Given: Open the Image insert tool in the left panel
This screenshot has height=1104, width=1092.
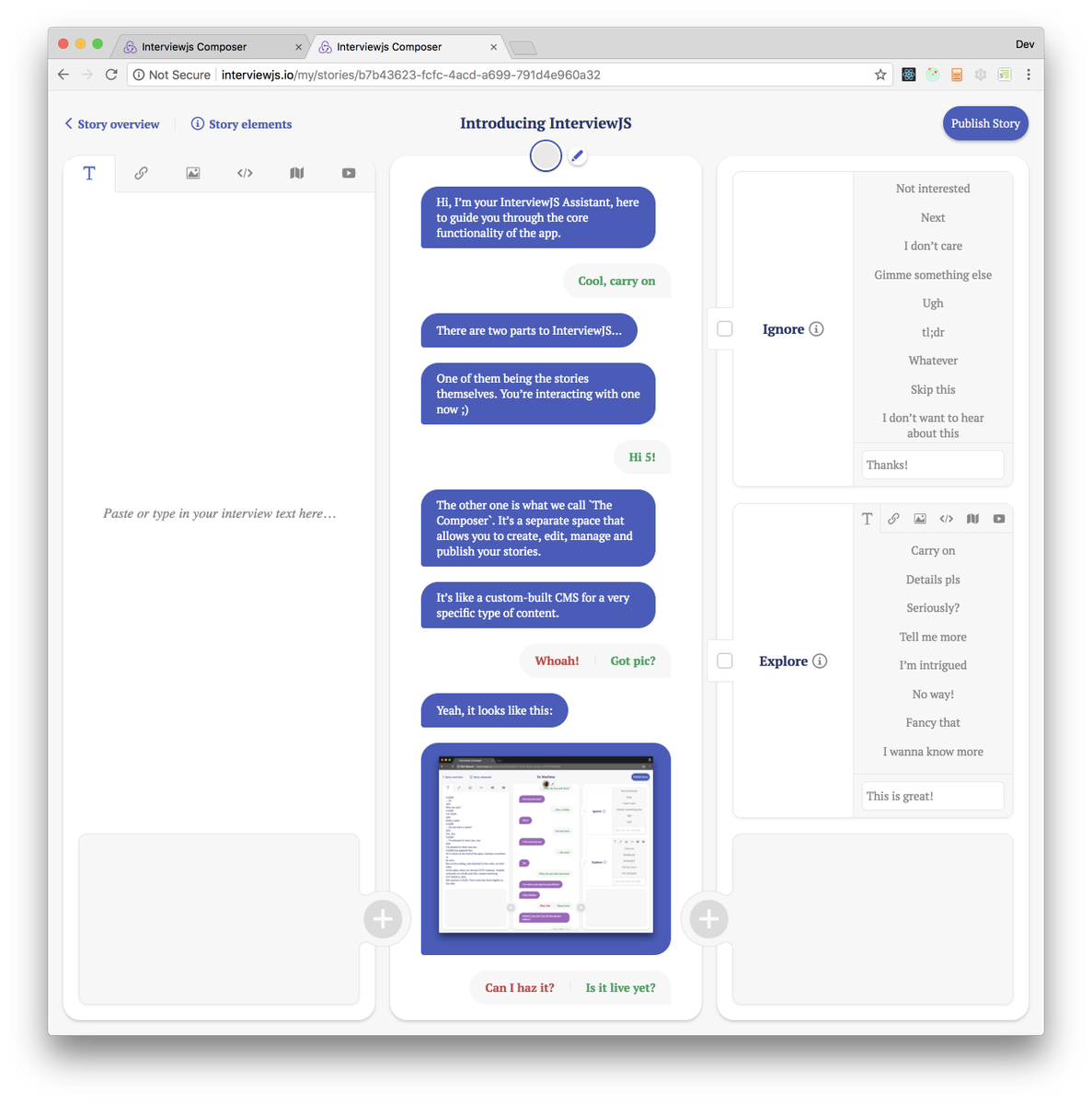Looking at the screenshot, I should coord(192,173).
